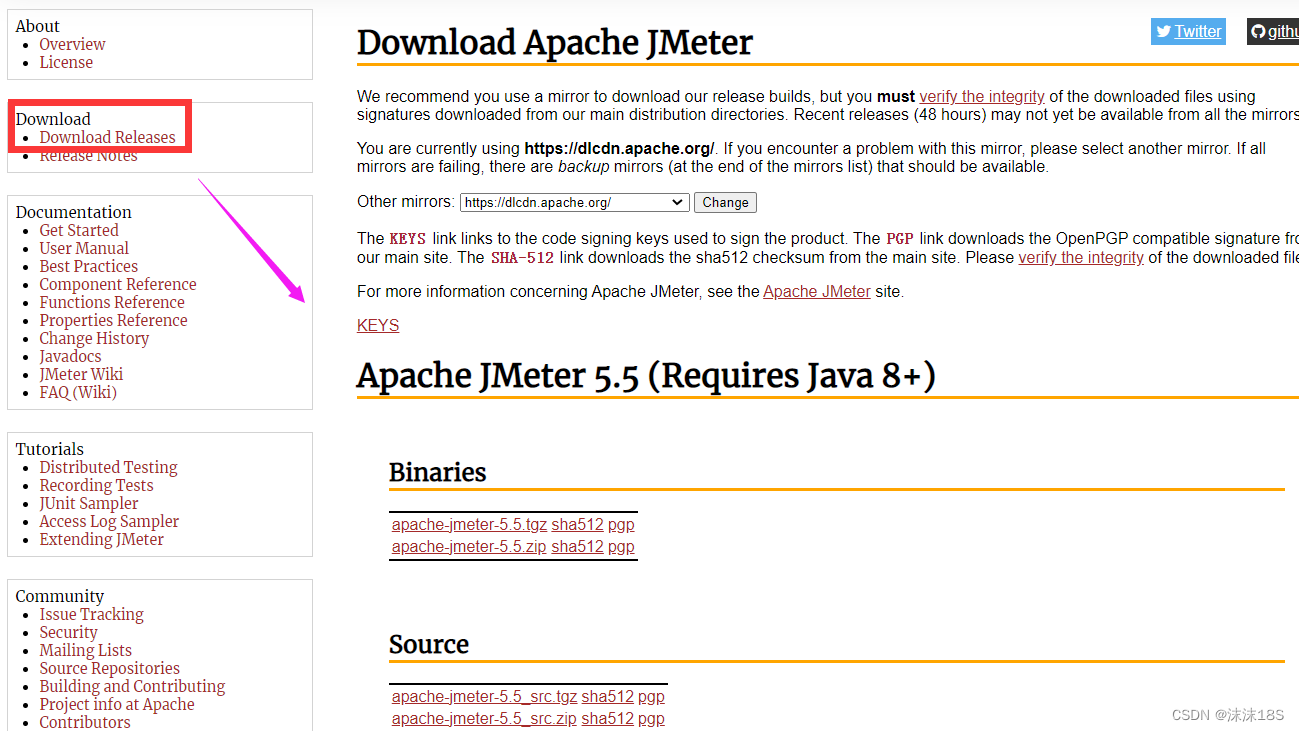
Task: Open Distributed Testing tutorial
Action: pyautogui.click(x=108, y=468)
